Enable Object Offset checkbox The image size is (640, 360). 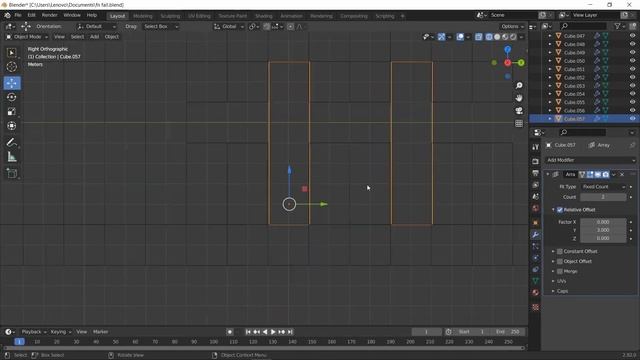(x=560, y=261)
